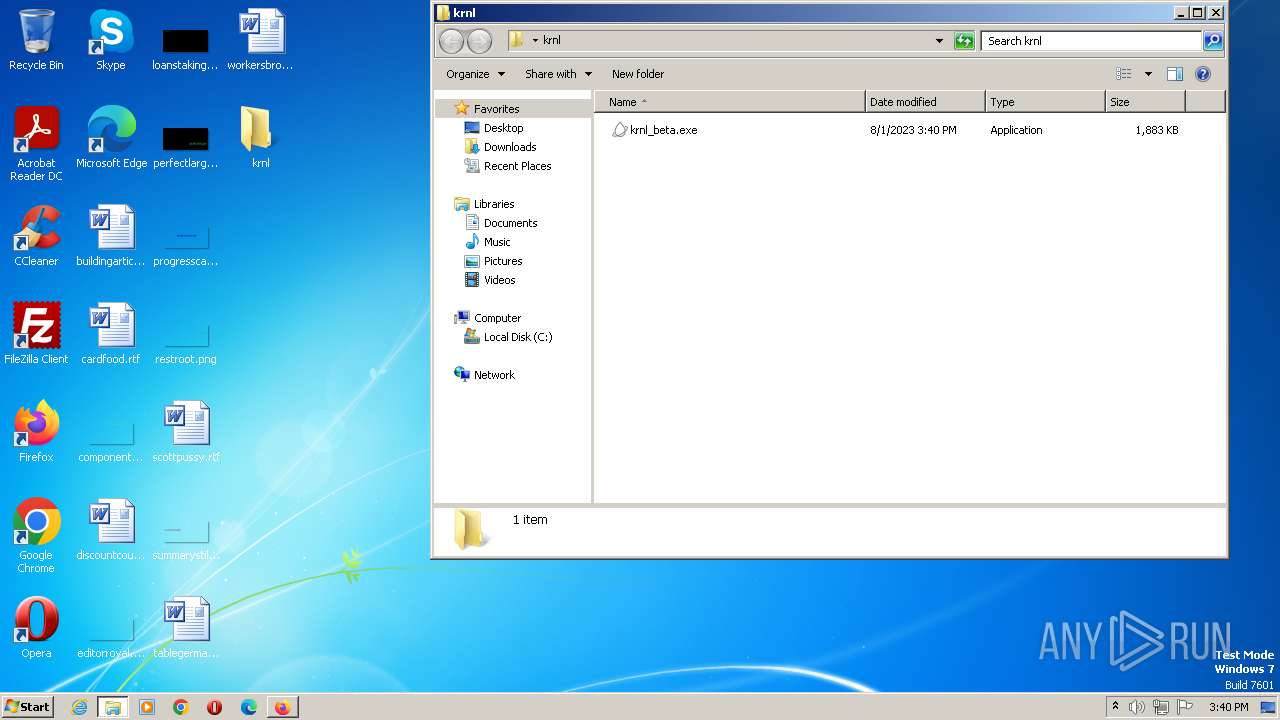Open Music library
Image resolution: width=1280 pixels, height=720 pixels.
(x=487, y=242)
